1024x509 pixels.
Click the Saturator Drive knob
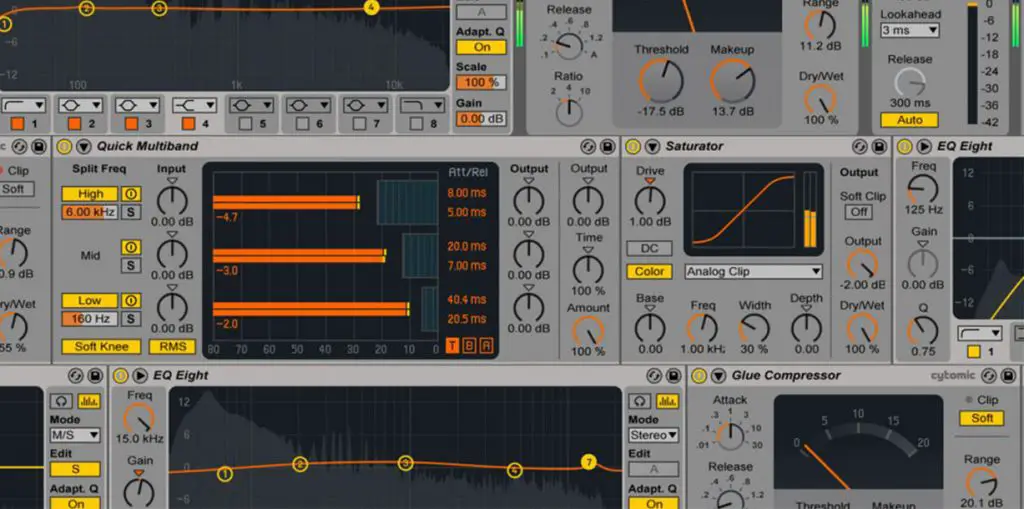coord(650,200)
